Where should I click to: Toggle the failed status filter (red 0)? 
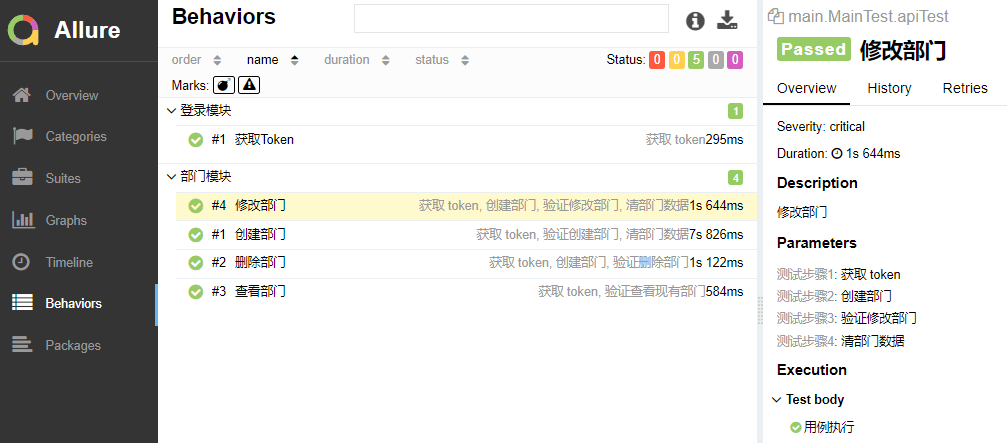(x=656, y=60)
